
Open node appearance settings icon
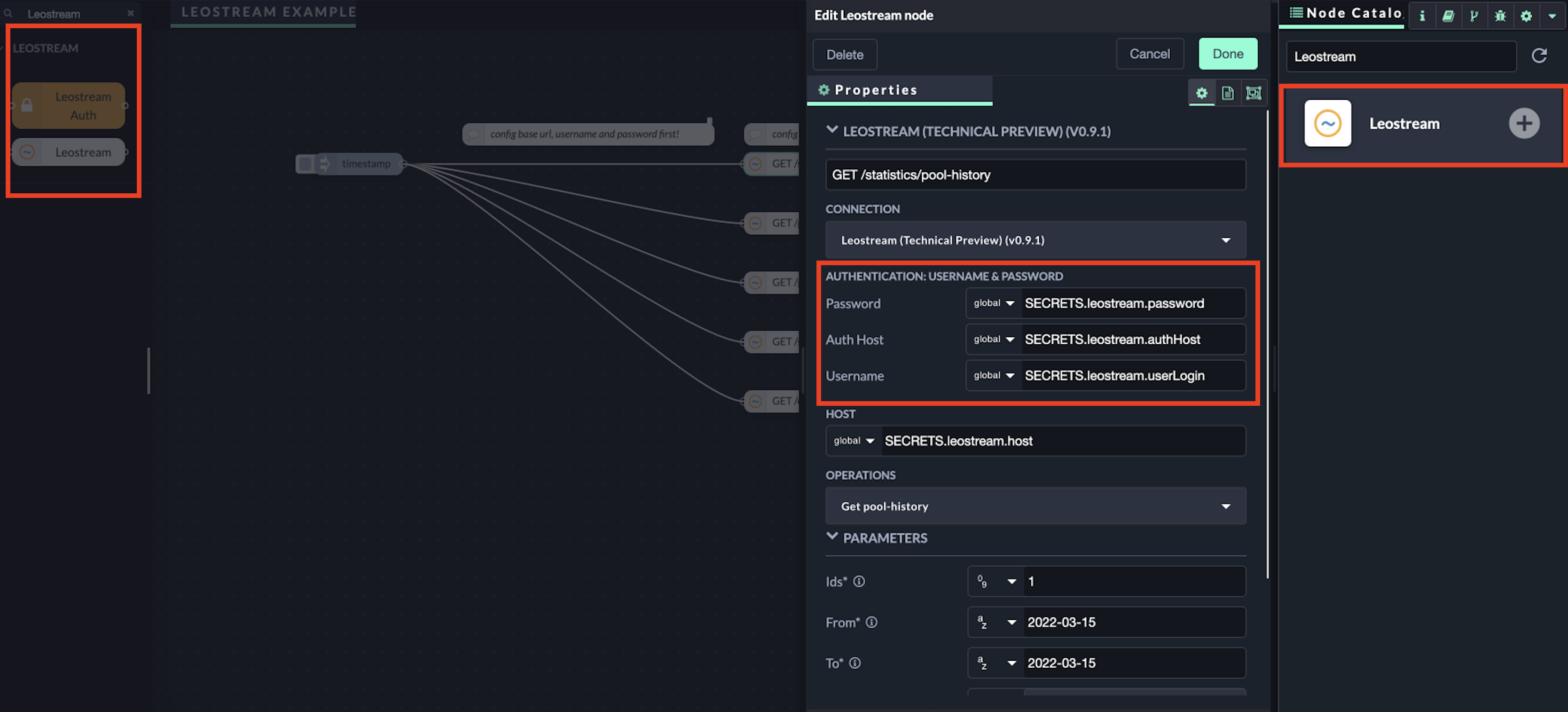(1253, 93)
